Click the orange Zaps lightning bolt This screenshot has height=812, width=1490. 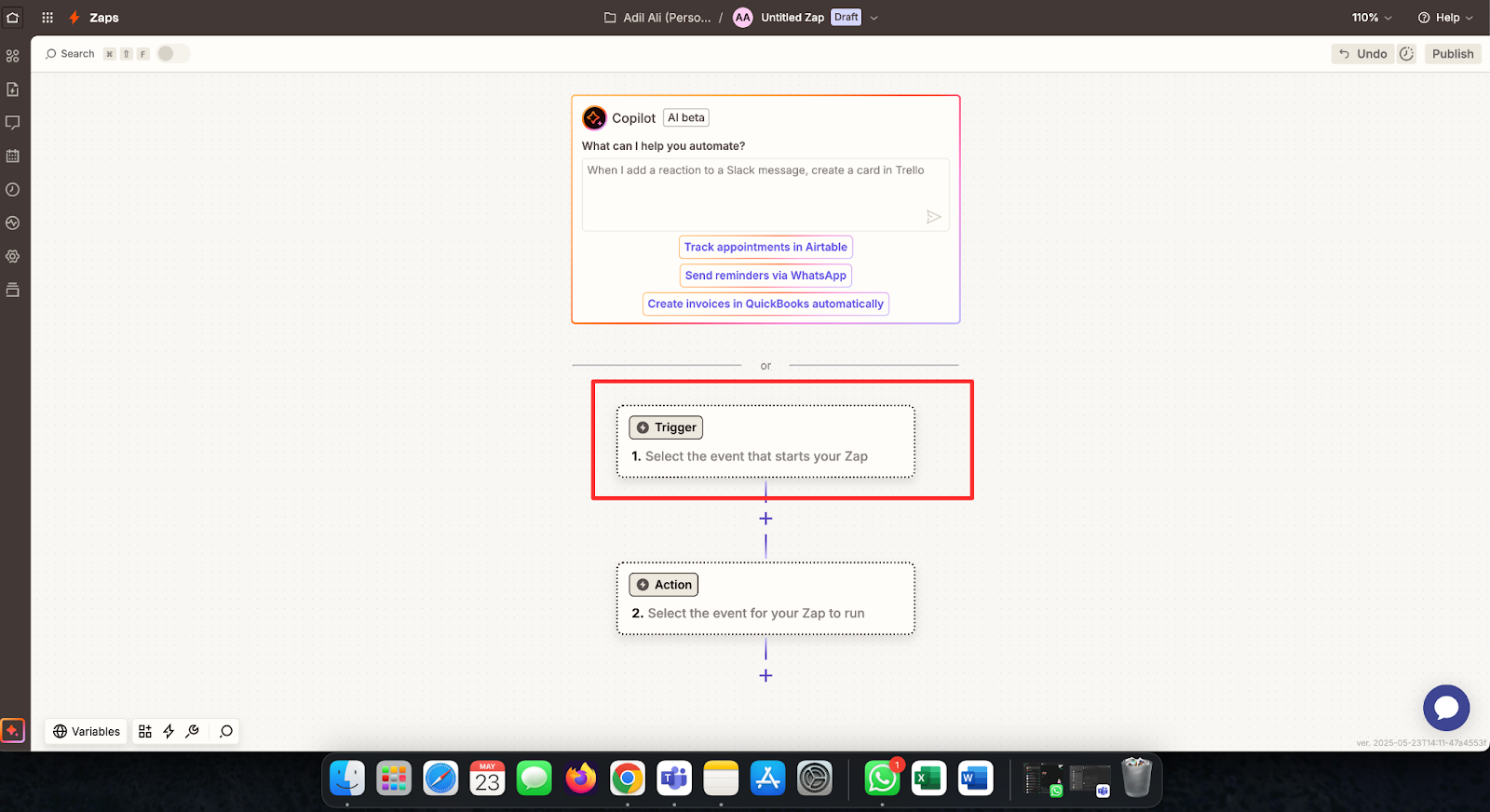tap(74, 18)
